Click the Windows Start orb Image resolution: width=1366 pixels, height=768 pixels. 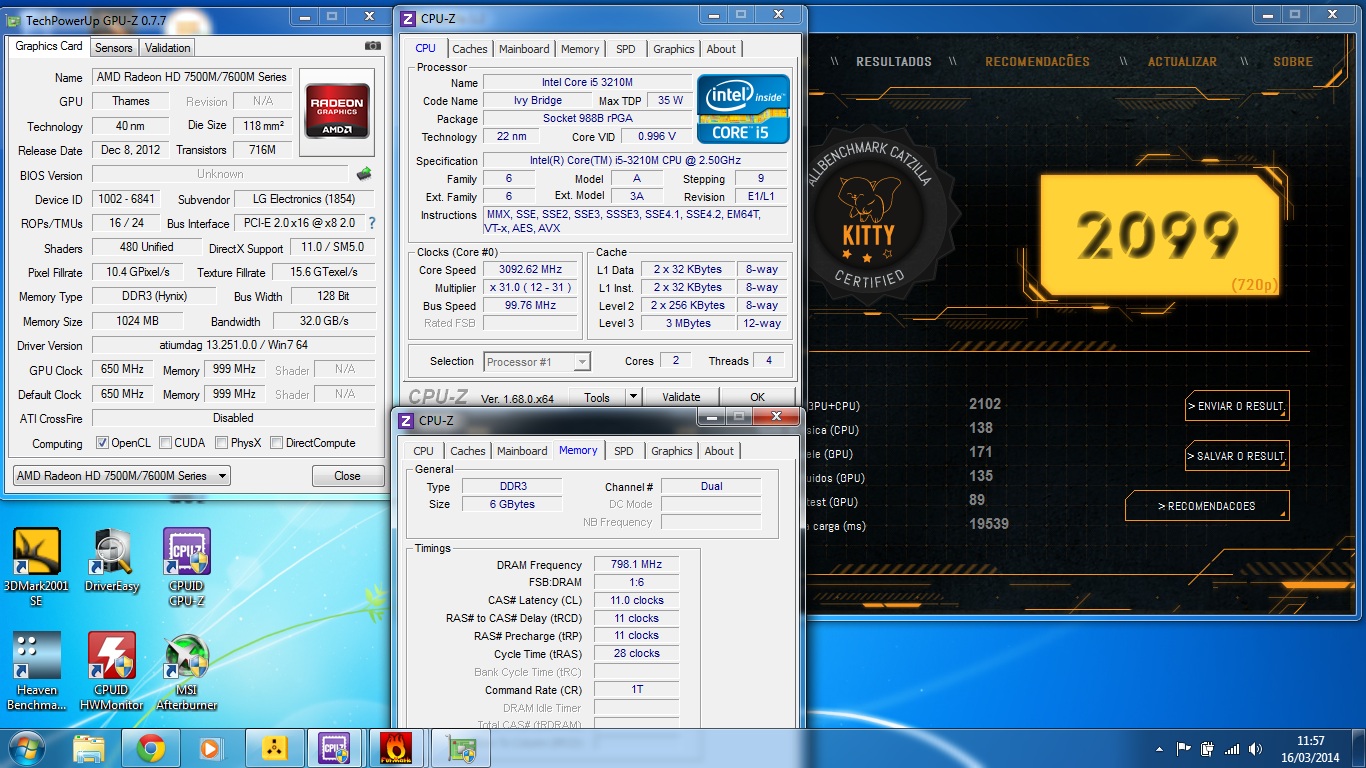coord(27,747)
